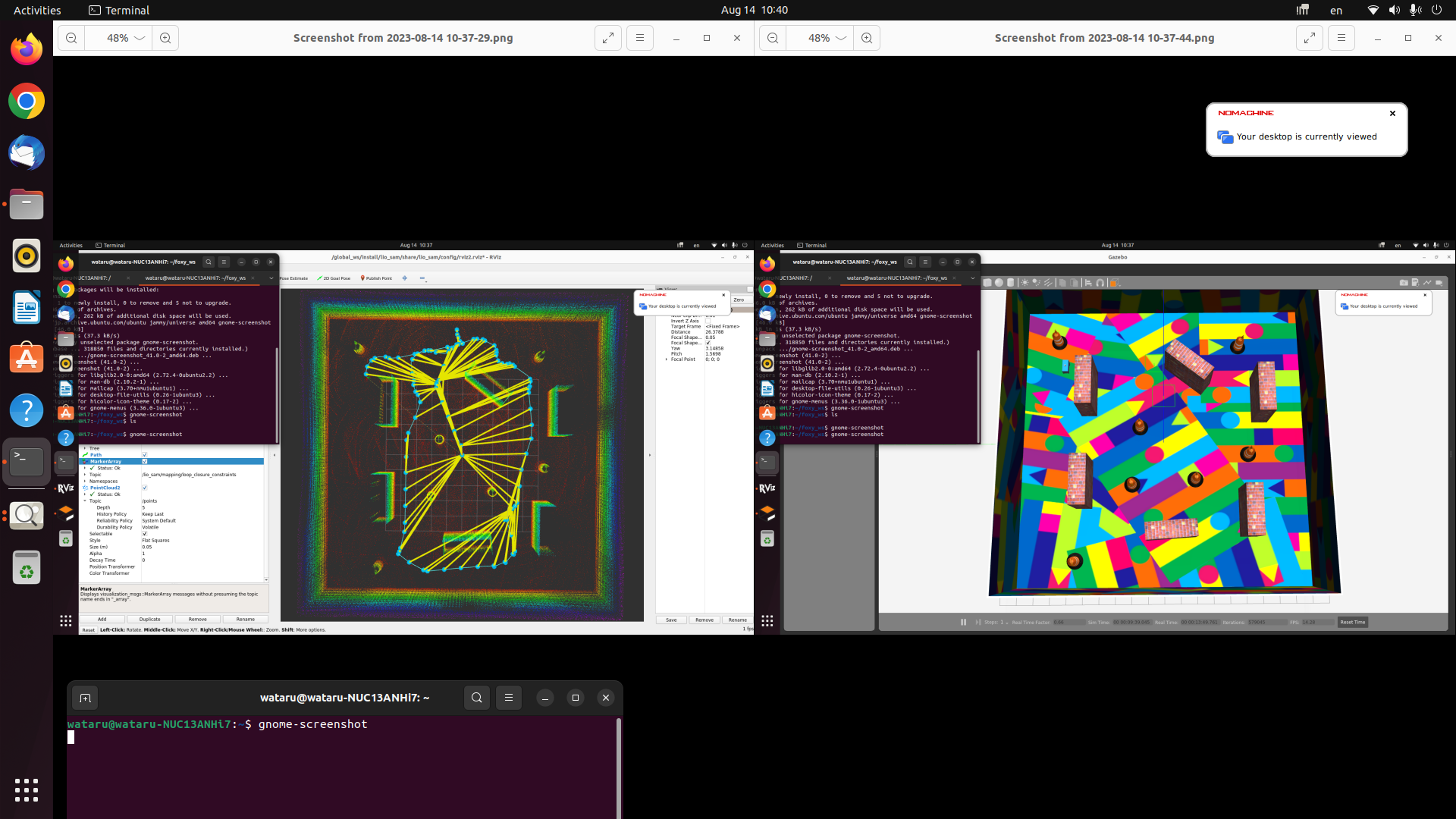Launch Firefox from the dock
Viewport: 1456px width, 819px height.
tap(27, 49)
